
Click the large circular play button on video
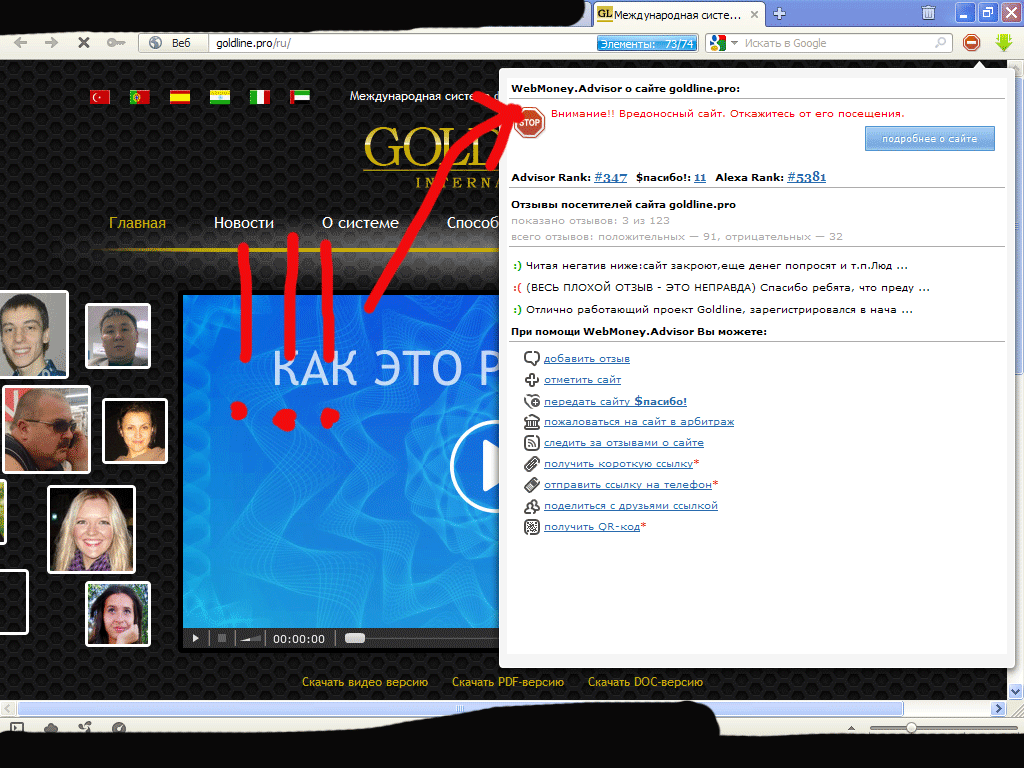click(x=481, y=466)
